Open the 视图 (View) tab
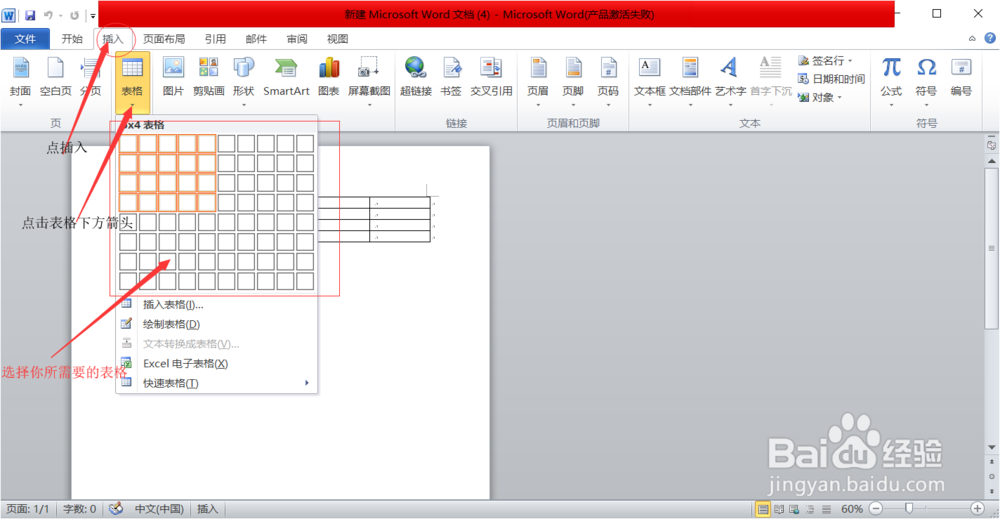The image size is (1000, 519). (337, 39)
